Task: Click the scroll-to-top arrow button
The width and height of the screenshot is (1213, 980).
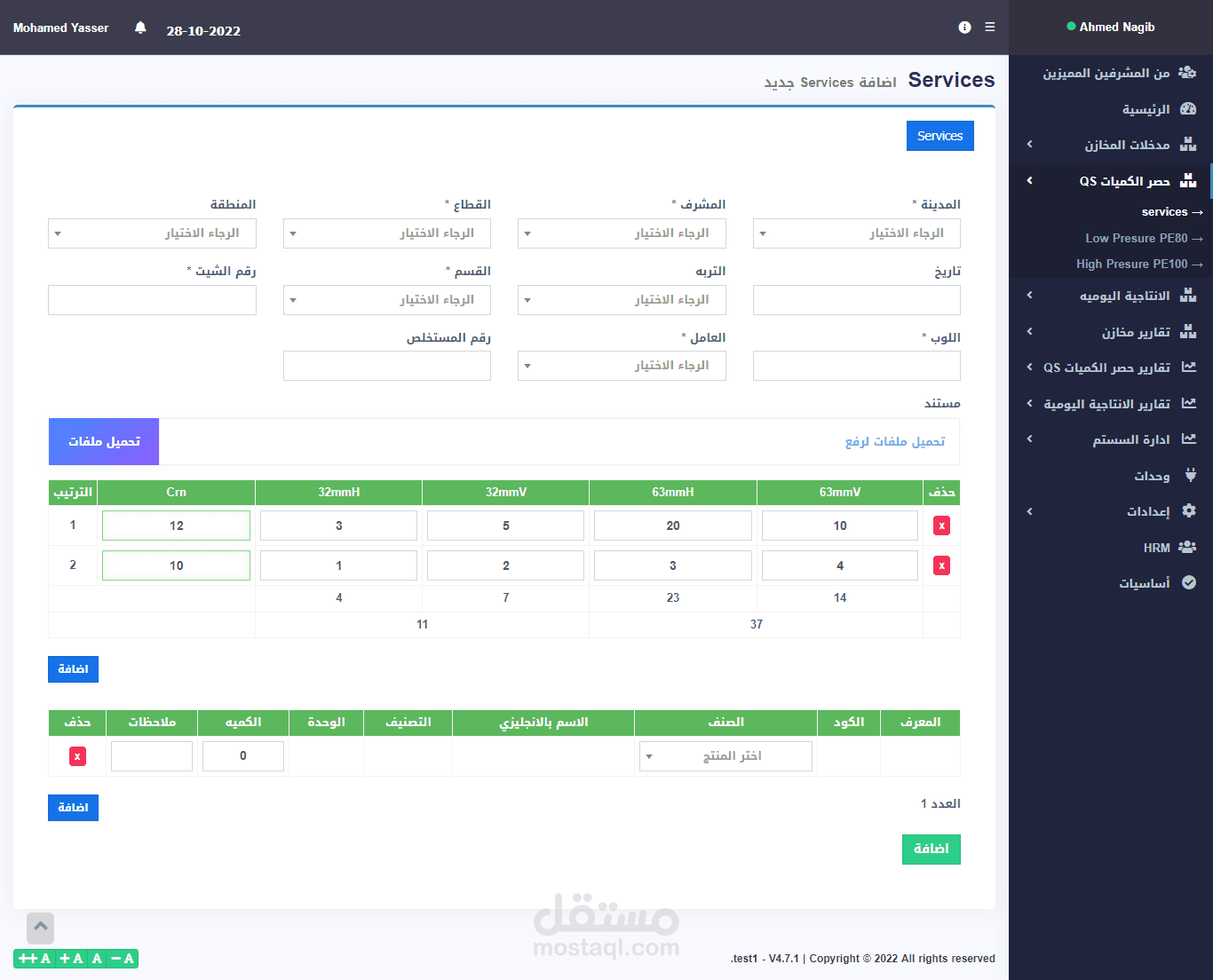Action: 41,928
